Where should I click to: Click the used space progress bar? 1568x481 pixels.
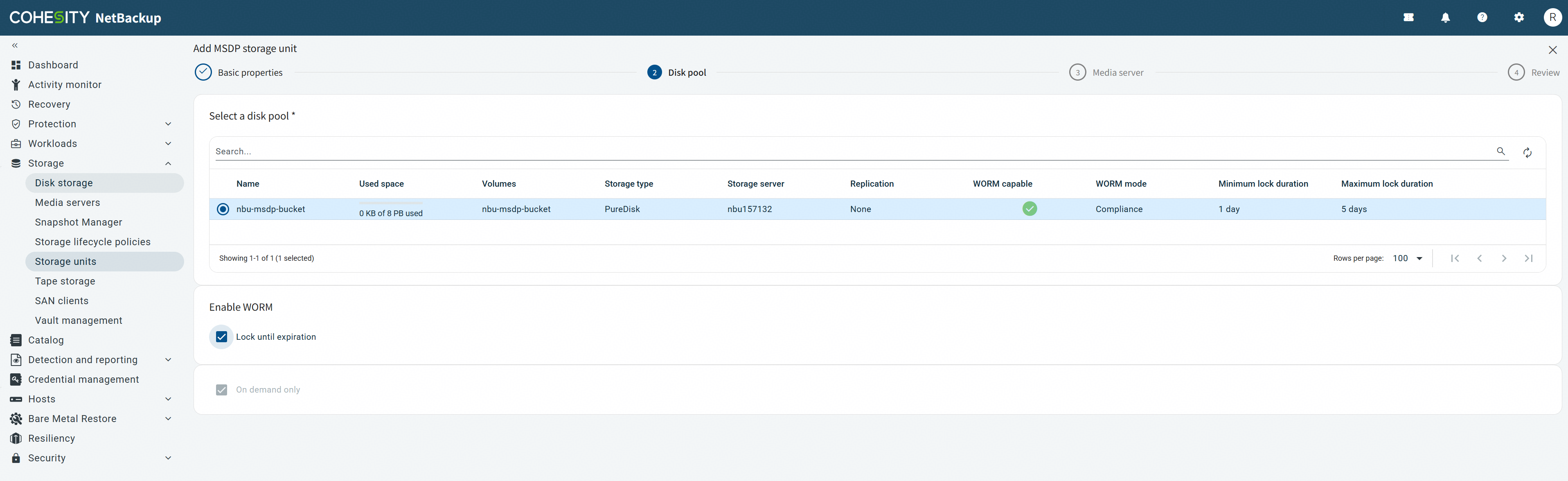[390, 203]
